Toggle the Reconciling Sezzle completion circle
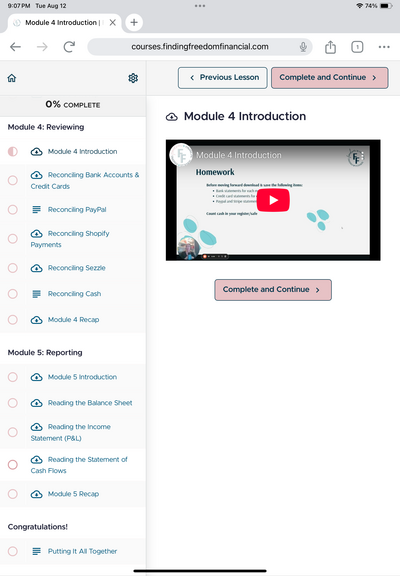The image size is (400, 576). (x=13, y=268)
